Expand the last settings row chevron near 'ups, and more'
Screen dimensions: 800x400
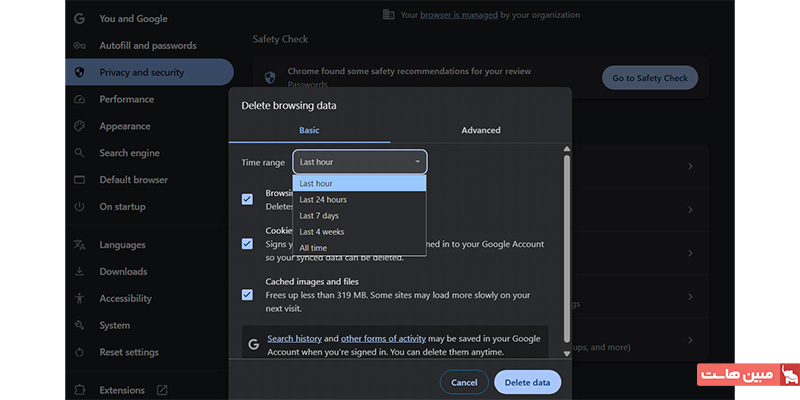pos(690,340)
